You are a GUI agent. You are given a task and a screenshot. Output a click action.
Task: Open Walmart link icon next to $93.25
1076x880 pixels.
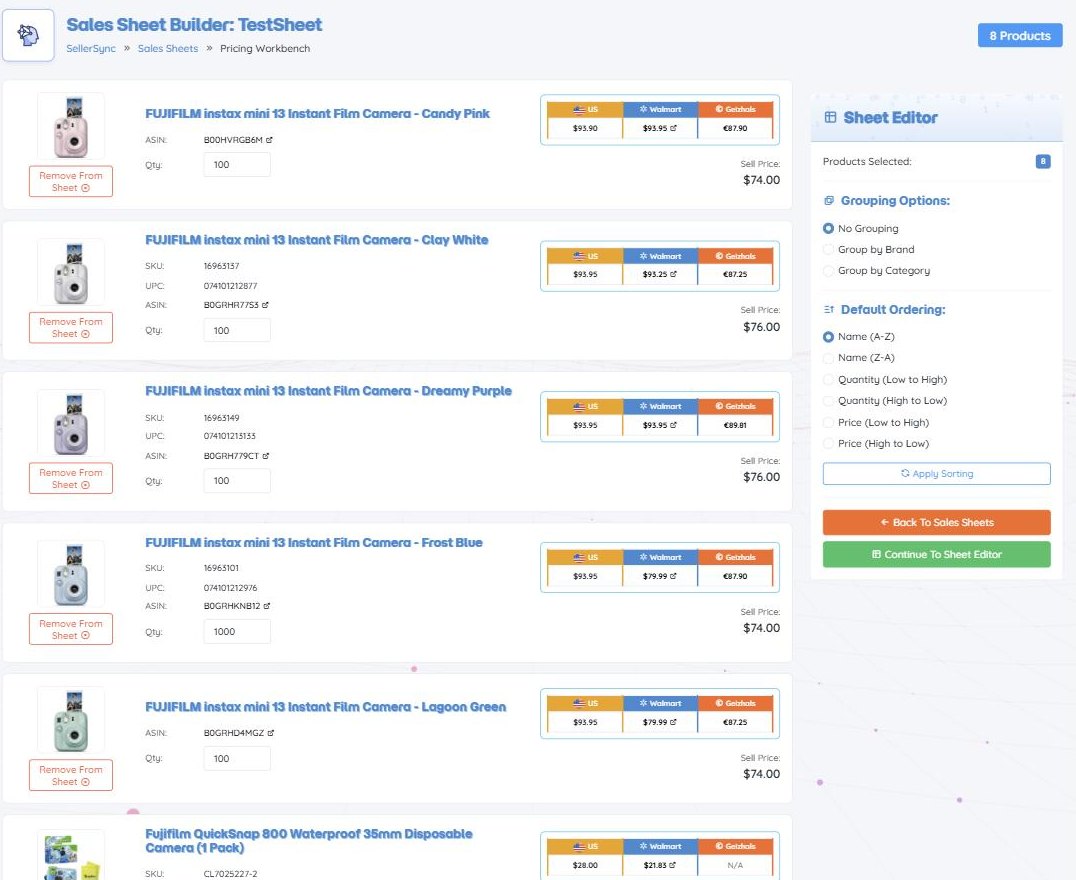673,274
